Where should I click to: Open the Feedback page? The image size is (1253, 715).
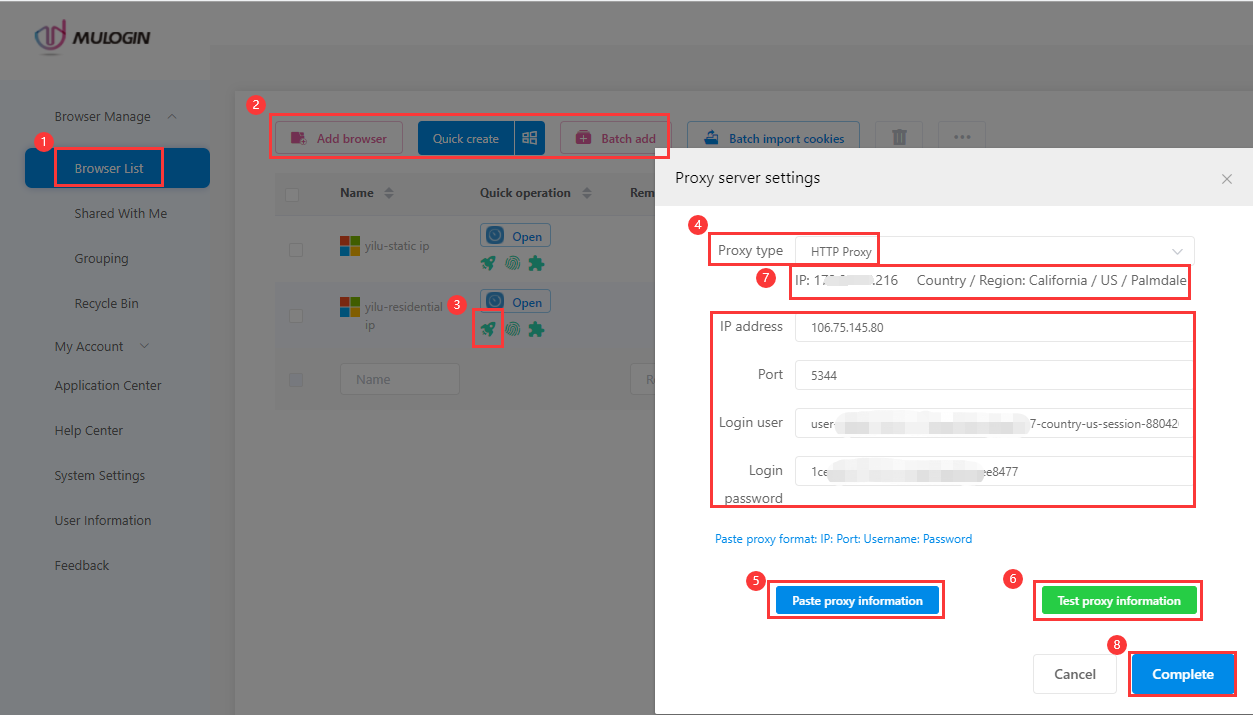click(82, 565)
